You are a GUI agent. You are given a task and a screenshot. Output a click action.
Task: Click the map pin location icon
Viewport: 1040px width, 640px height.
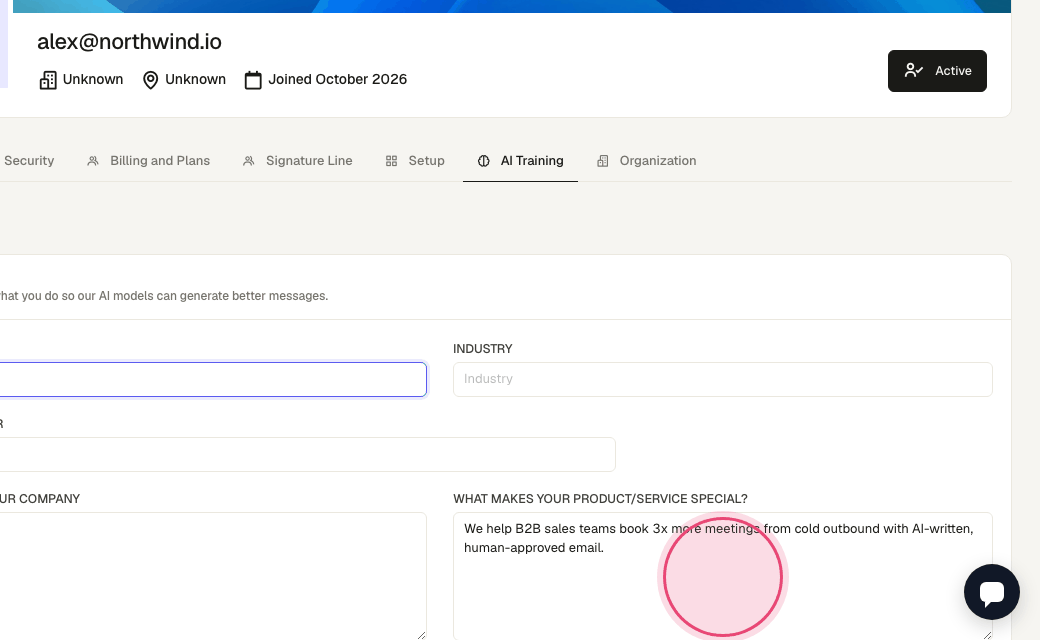click(151, 80)
